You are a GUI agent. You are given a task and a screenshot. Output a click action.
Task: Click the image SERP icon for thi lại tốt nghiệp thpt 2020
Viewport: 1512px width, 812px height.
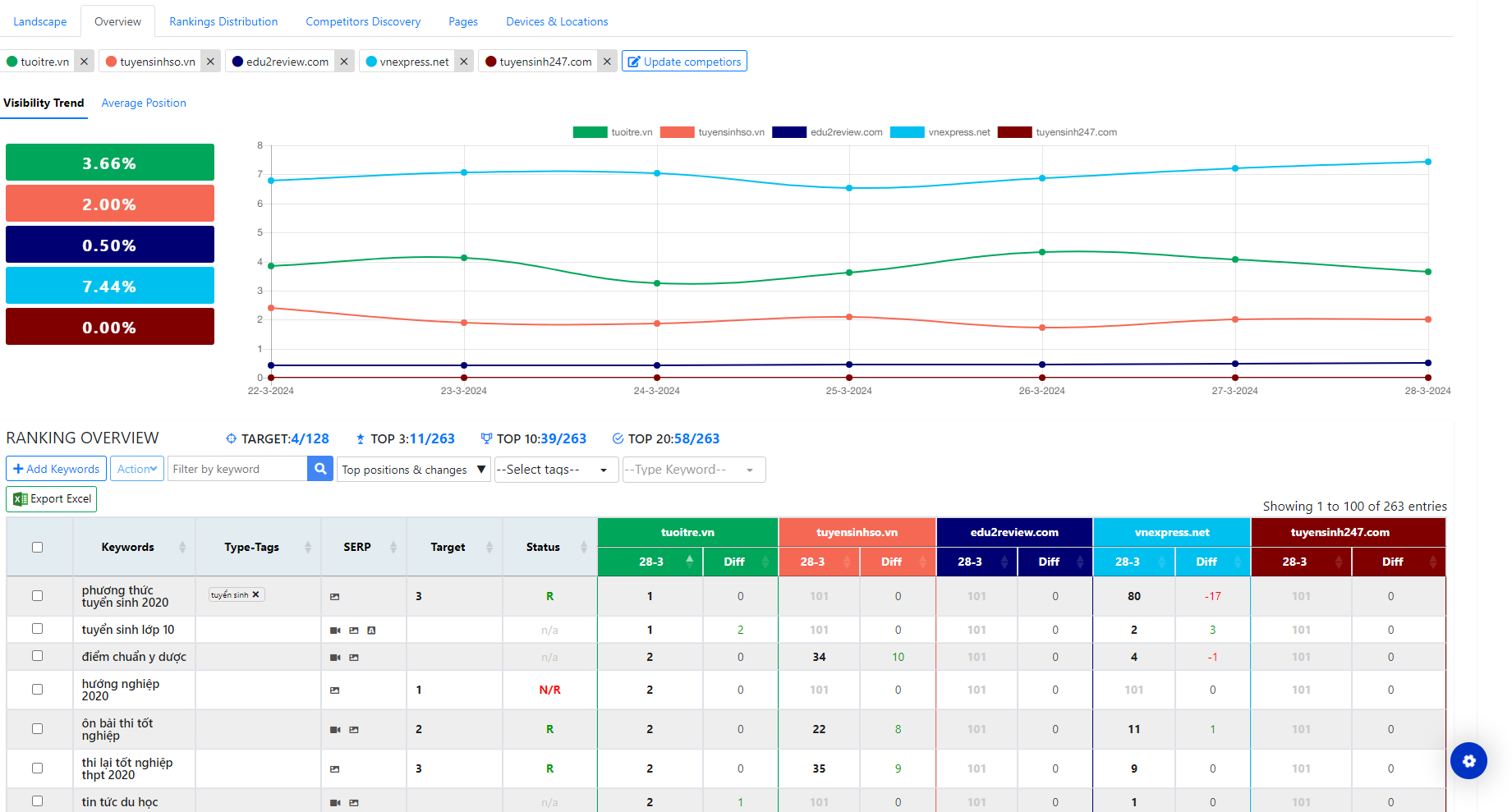coord(334,769)
